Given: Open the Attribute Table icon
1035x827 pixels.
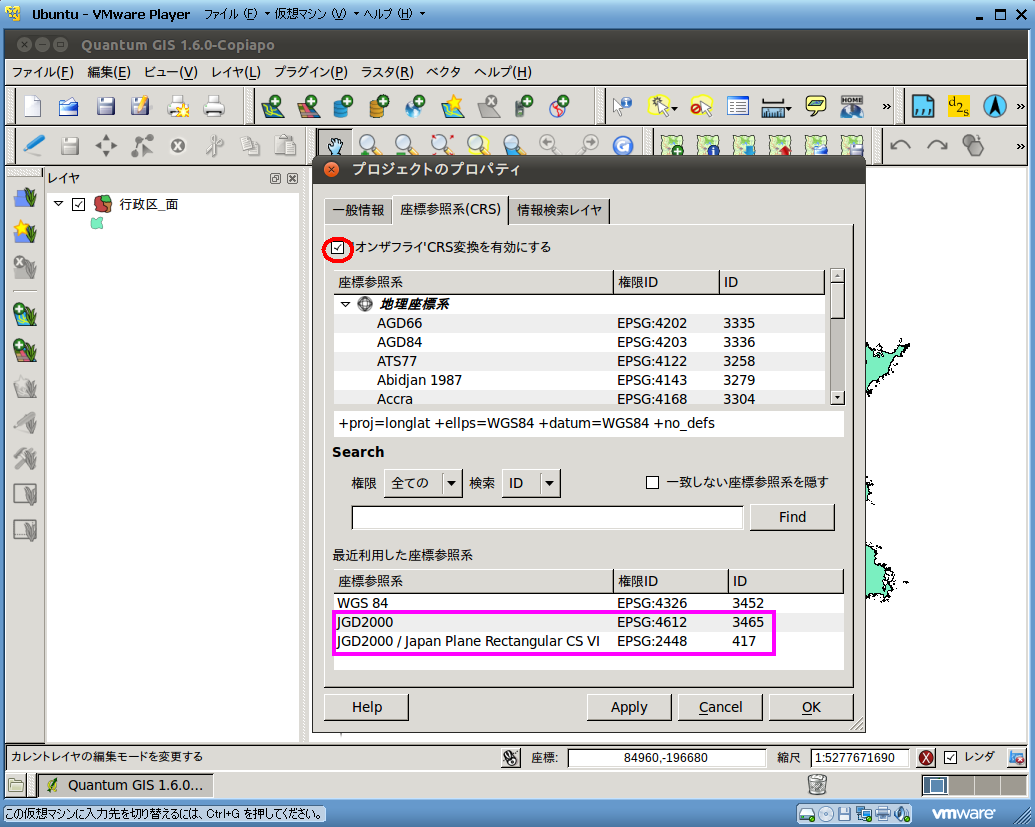Looking at the screenshot, I should (x=737, y=106).
